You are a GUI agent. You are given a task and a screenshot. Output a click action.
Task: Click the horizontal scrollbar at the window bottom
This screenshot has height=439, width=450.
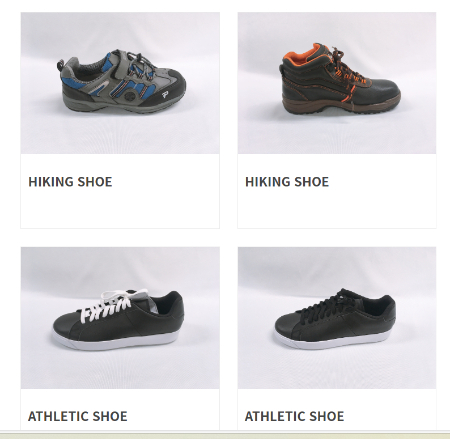pyautogui.click(x=225, y=435)
